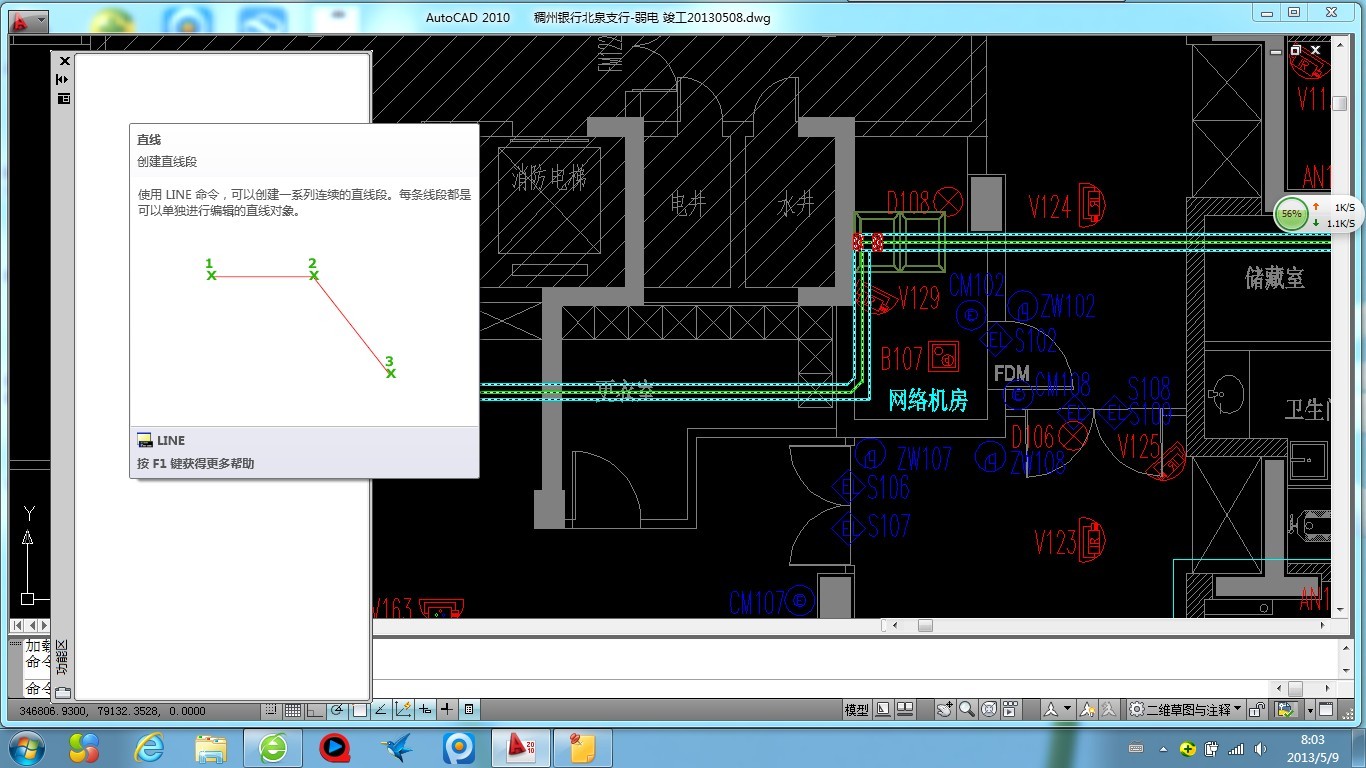This screenshot has height=768, width=1366.
Task: Open the SteeringWheels navigation tool
Action: coord(988,710)
